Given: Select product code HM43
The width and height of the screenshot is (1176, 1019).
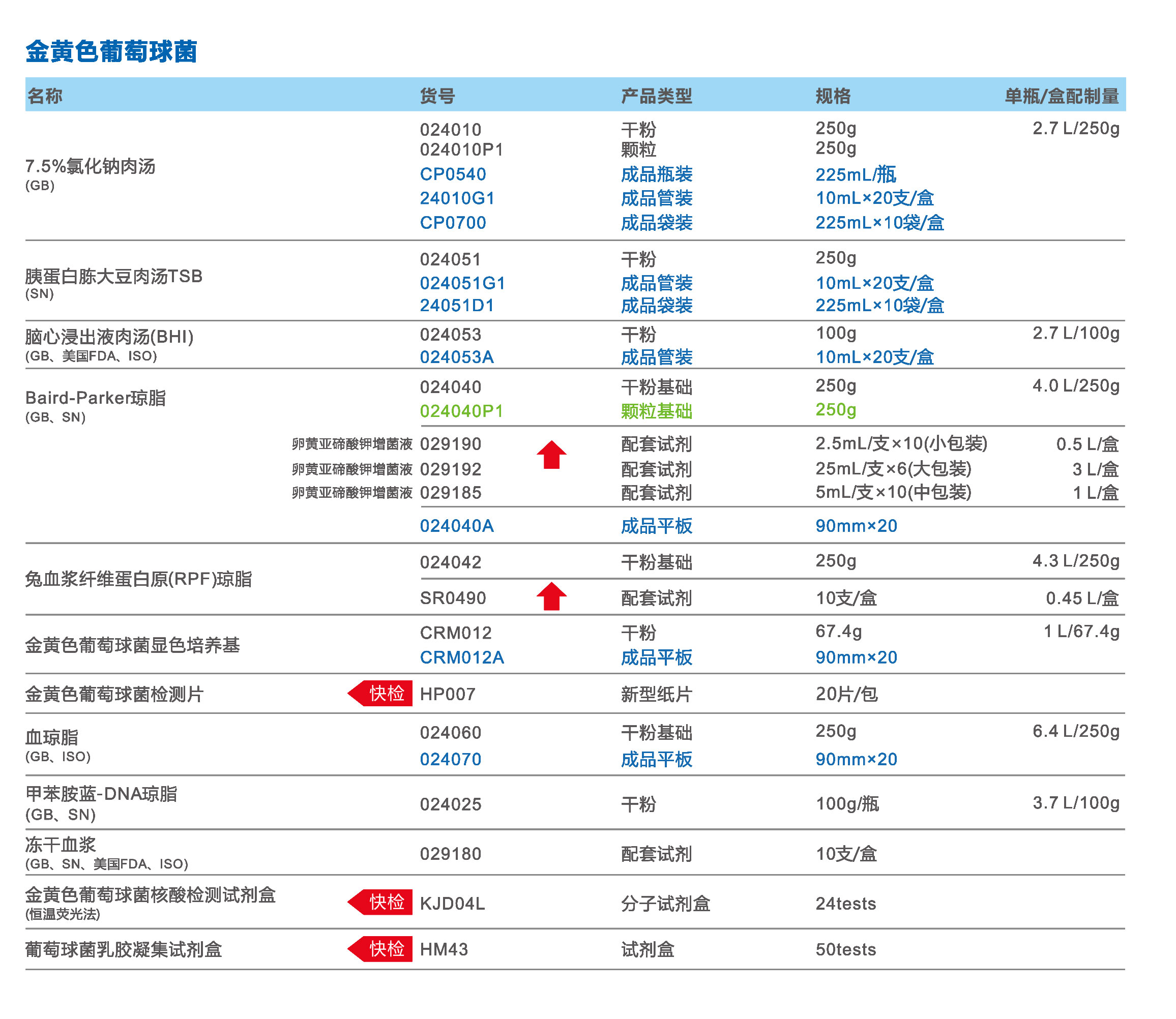Looking at the screenshot, I should [x=444, y=950].
